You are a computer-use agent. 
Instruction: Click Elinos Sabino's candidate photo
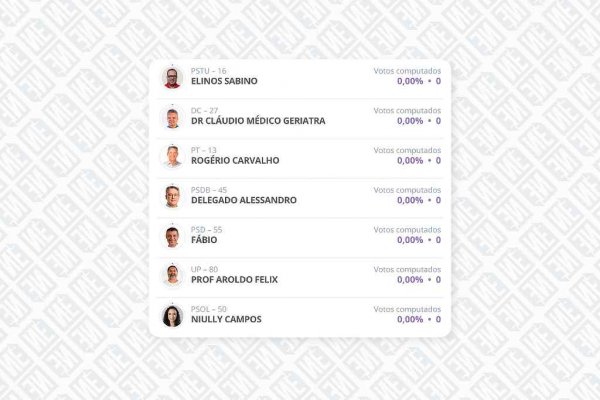click(x=172, y=77)
